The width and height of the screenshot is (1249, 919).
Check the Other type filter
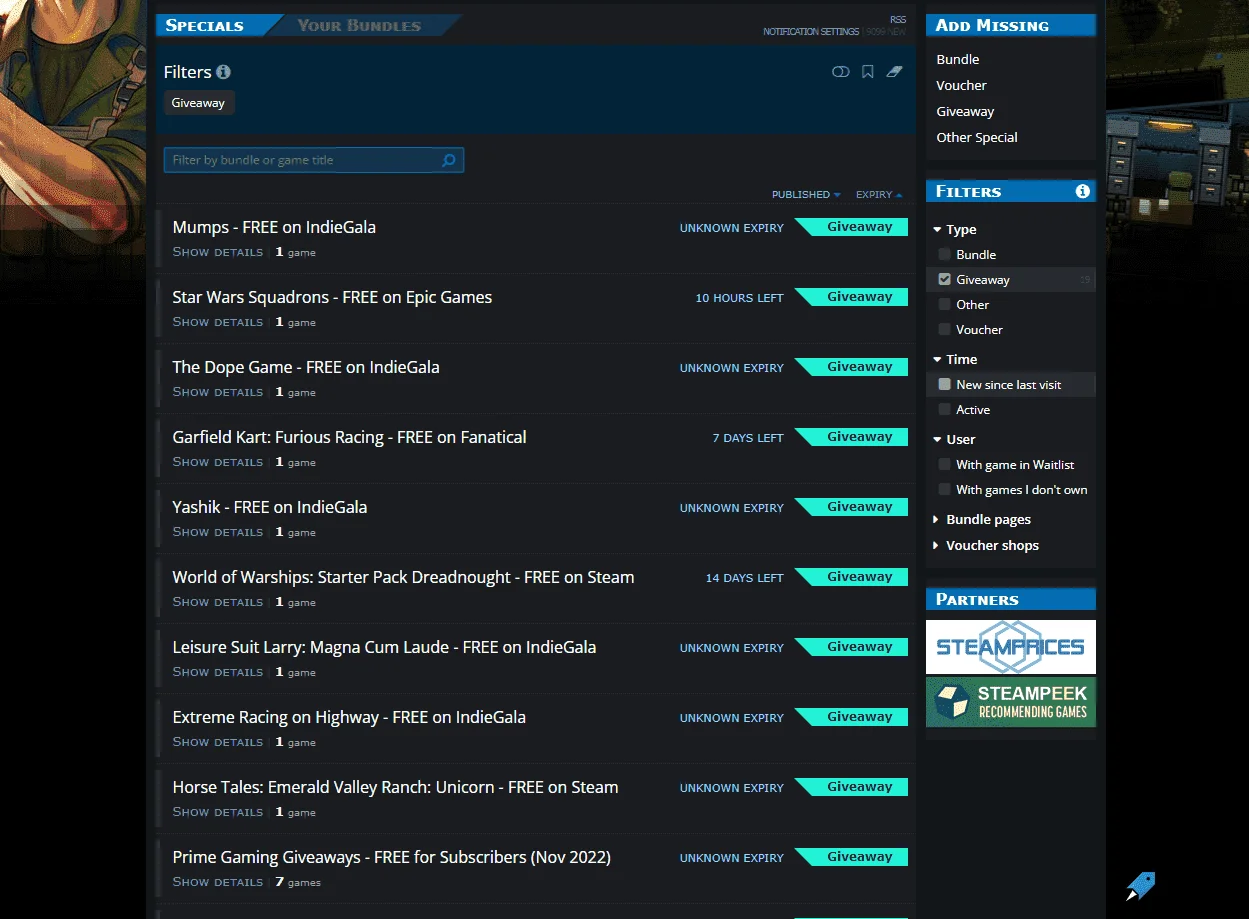(x=944, y=305)
